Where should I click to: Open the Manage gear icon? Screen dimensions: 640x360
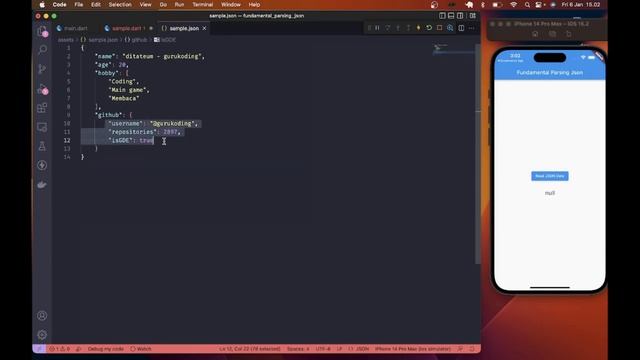(x=42, y=335)
